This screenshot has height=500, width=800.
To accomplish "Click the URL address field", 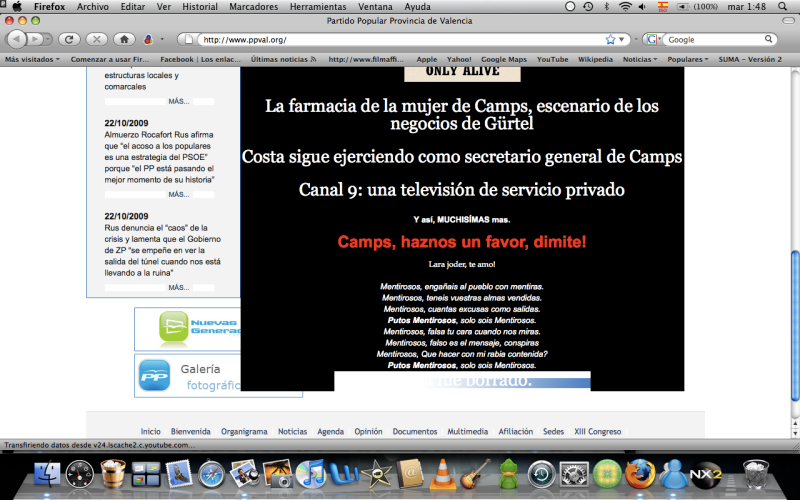I will pyautogui.click(x=400, y=39).
